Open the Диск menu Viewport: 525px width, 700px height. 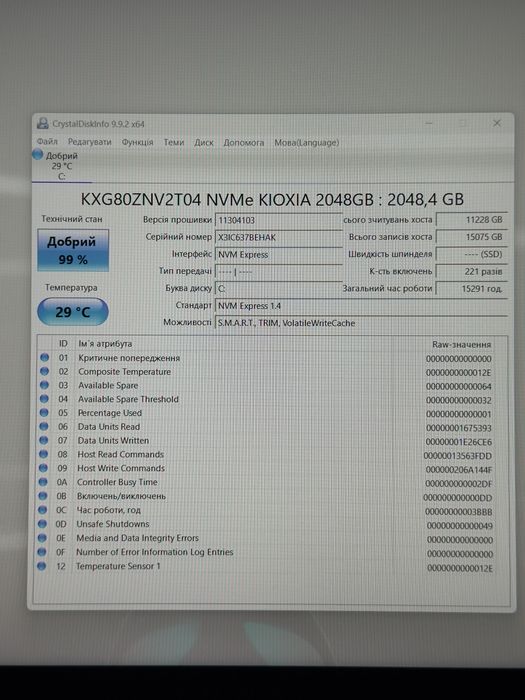click(204, 143)
